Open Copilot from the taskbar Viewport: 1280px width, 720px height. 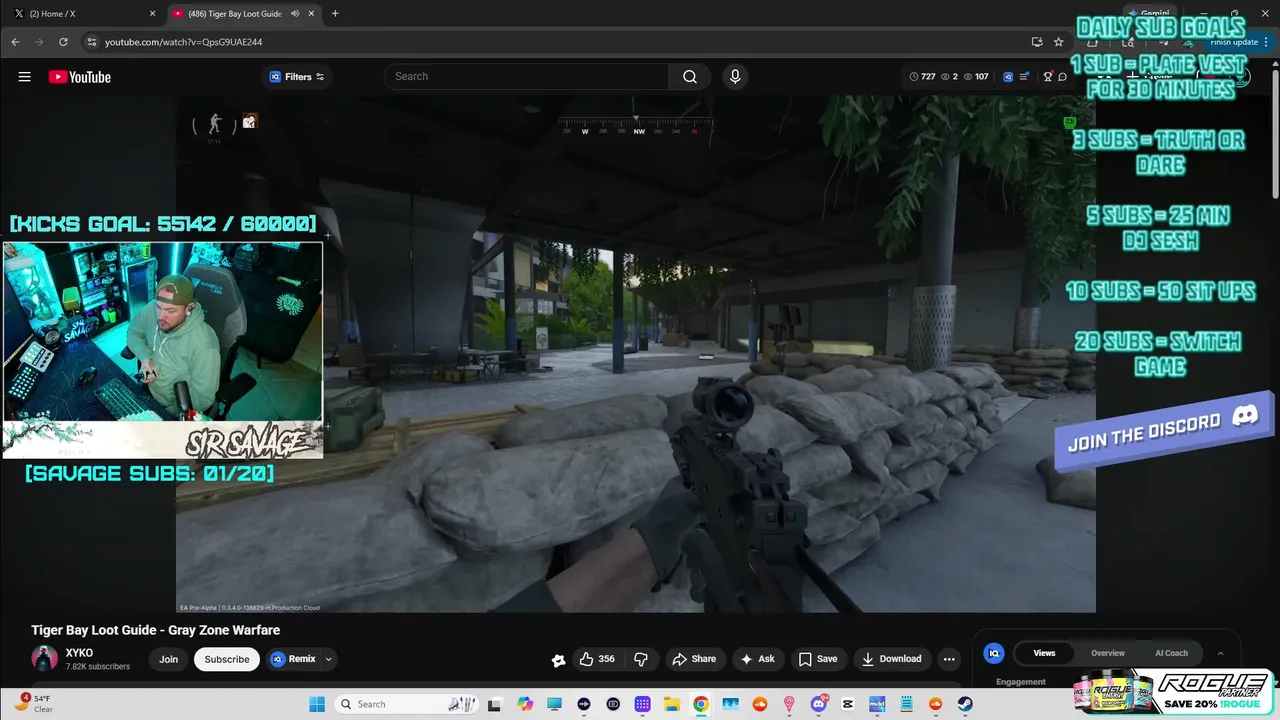(x=525, y=704)
